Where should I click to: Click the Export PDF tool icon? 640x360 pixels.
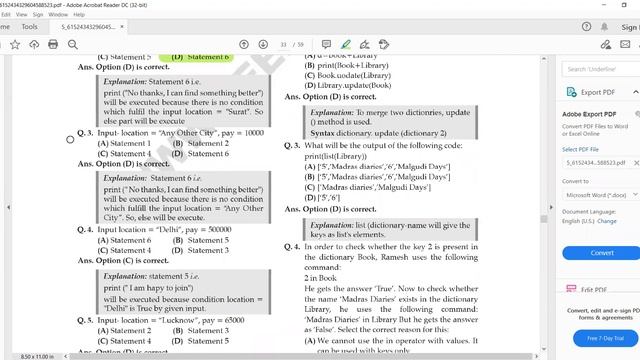coord(571,92)
